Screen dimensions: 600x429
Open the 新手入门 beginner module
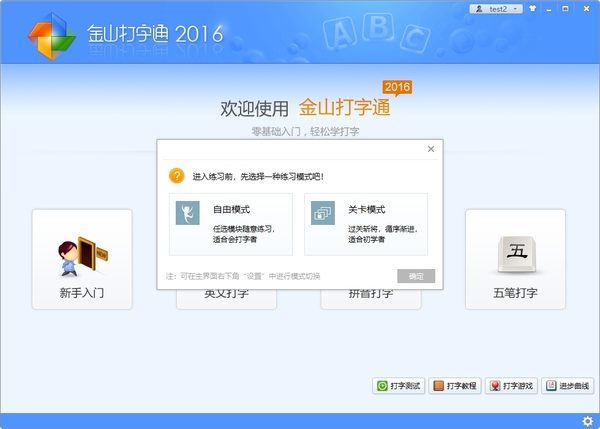coord(82,259)
